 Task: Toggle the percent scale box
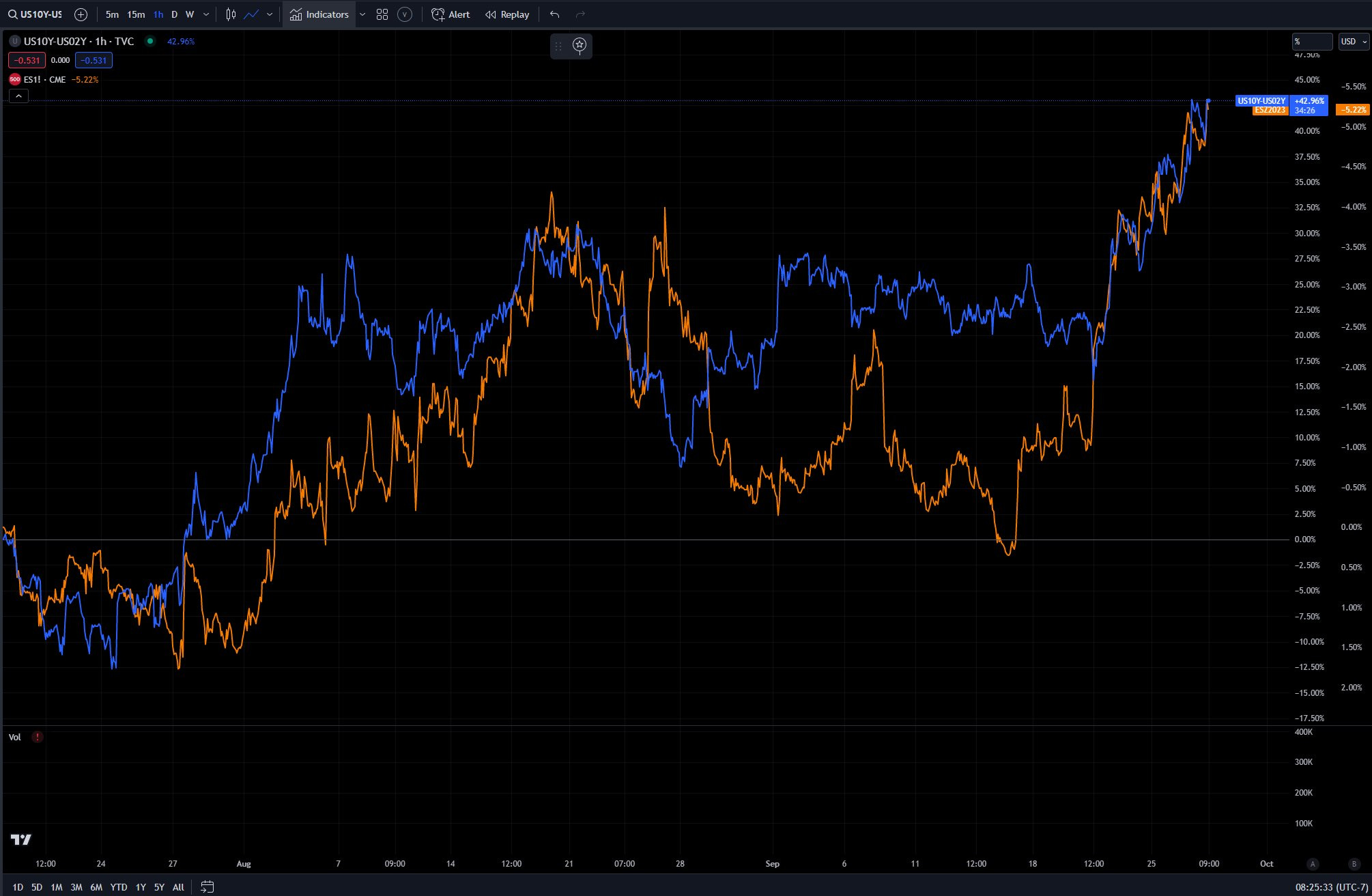[x=1311, y=42]
